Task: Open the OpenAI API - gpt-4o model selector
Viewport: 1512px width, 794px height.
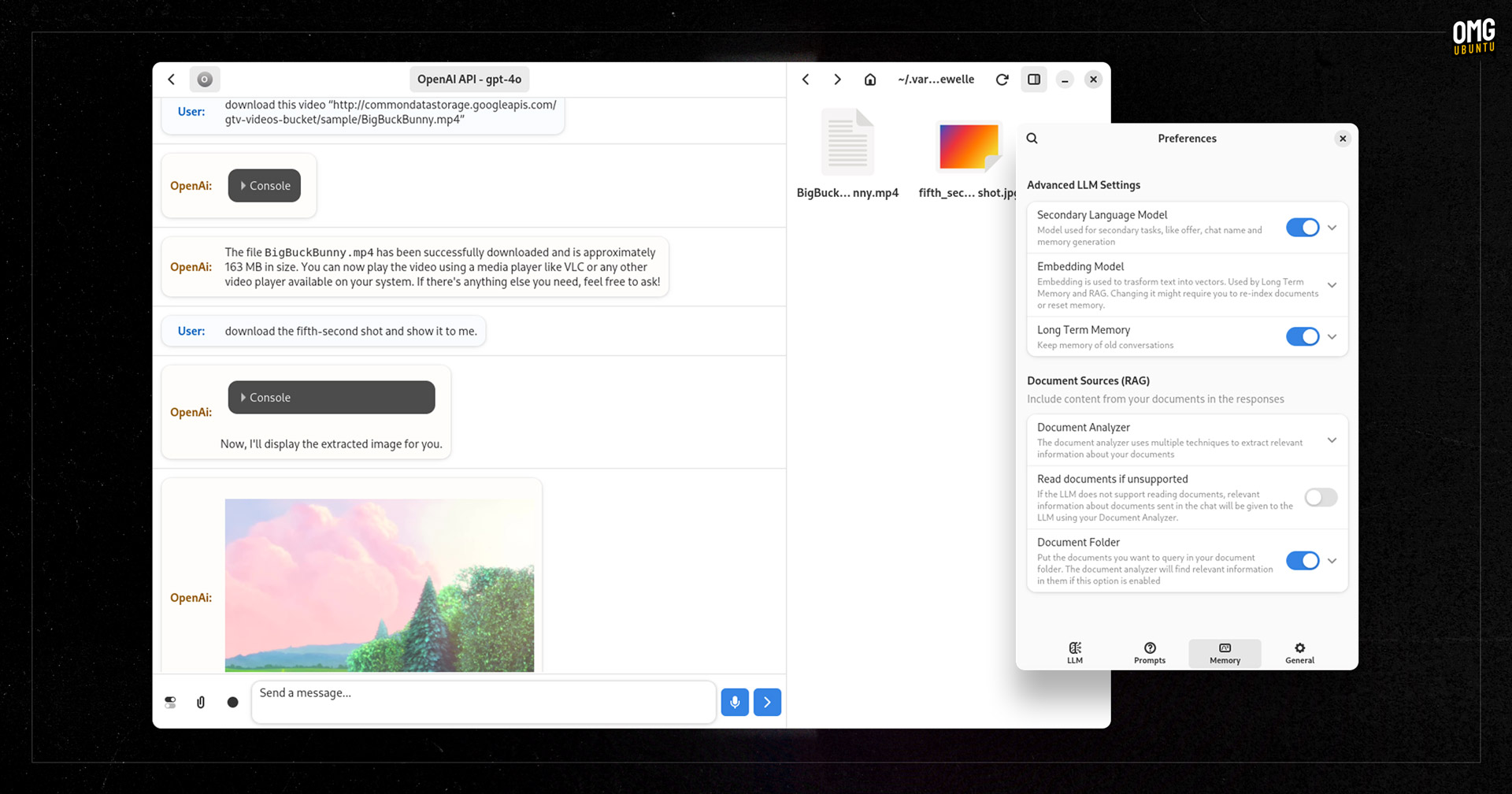Action: click(469, 80)
